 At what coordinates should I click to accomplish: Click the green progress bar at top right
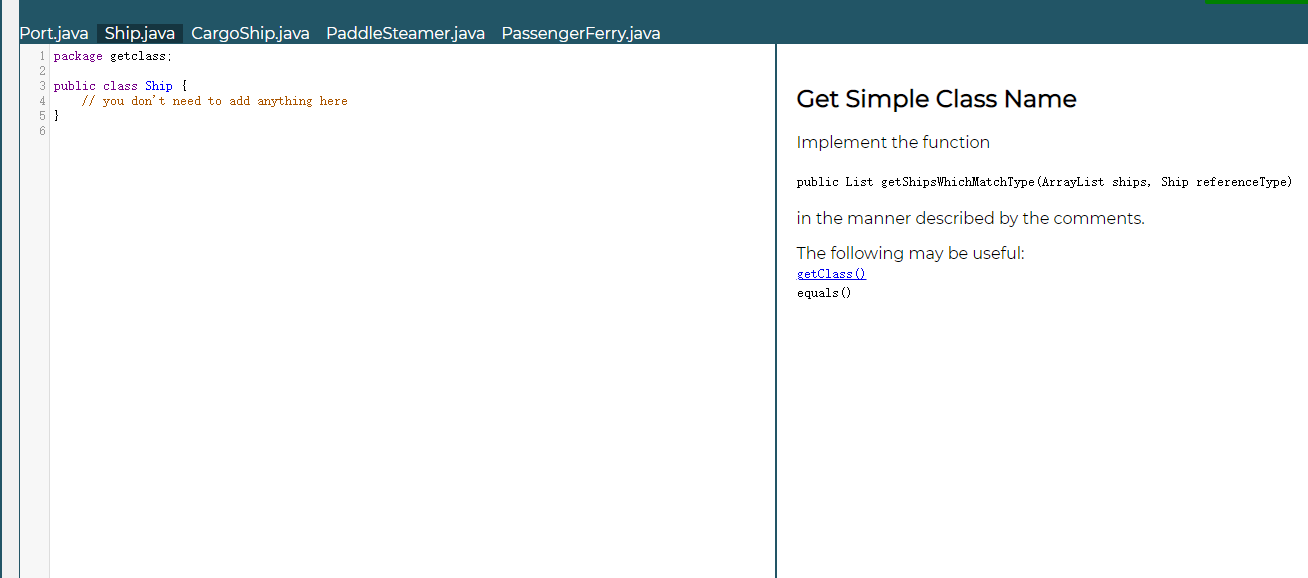(1256, 4)
